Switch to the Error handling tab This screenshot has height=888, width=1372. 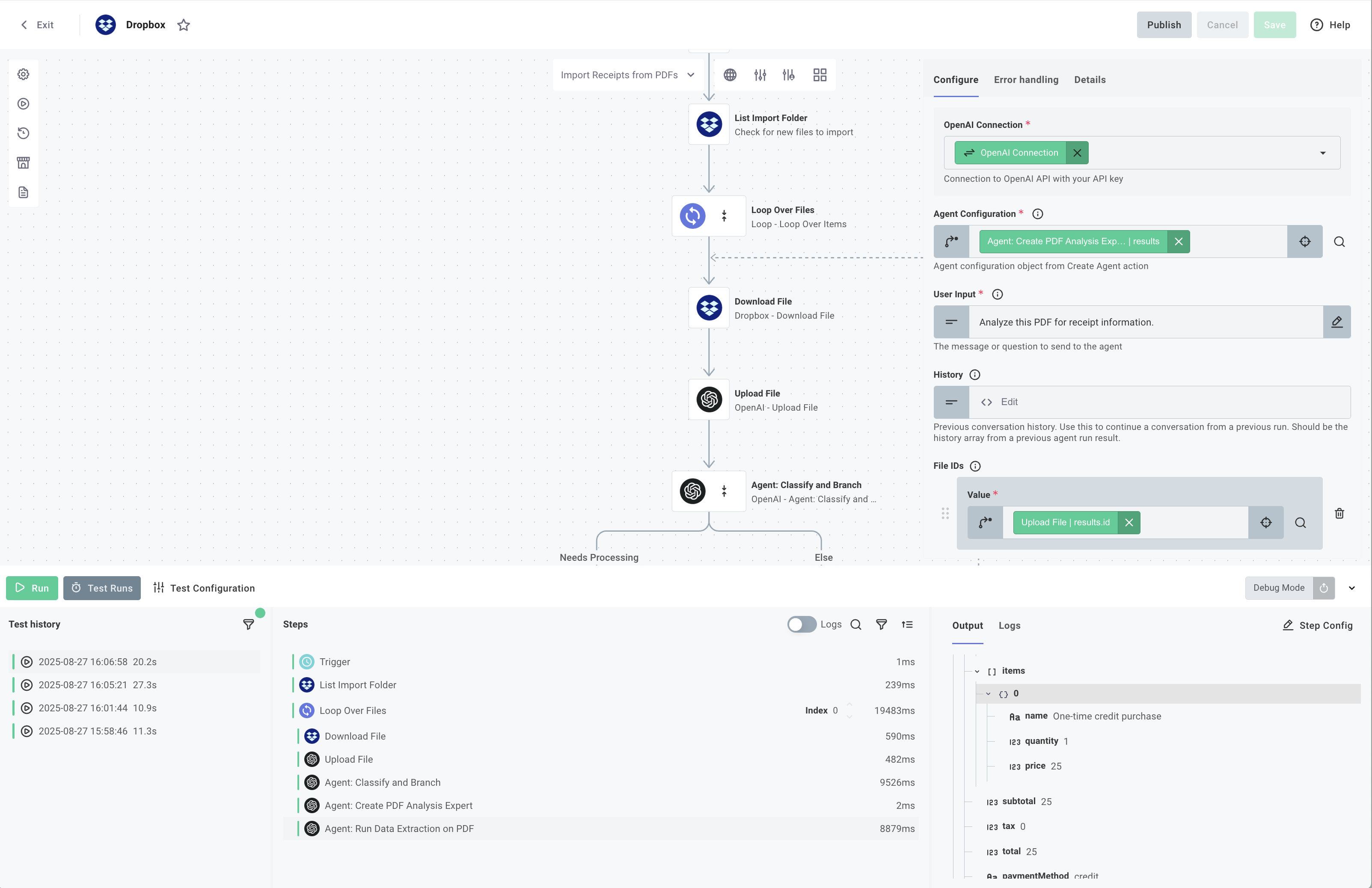pyautogui.click(x=1026, y=80)
